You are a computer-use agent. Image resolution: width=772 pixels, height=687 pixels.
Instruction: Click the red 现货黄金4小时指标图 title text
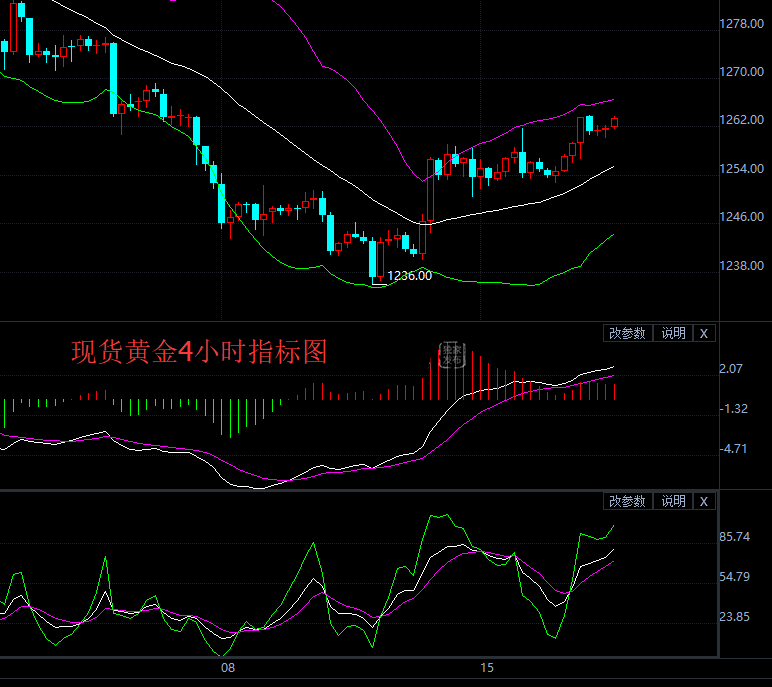click(x=199, y=352)
